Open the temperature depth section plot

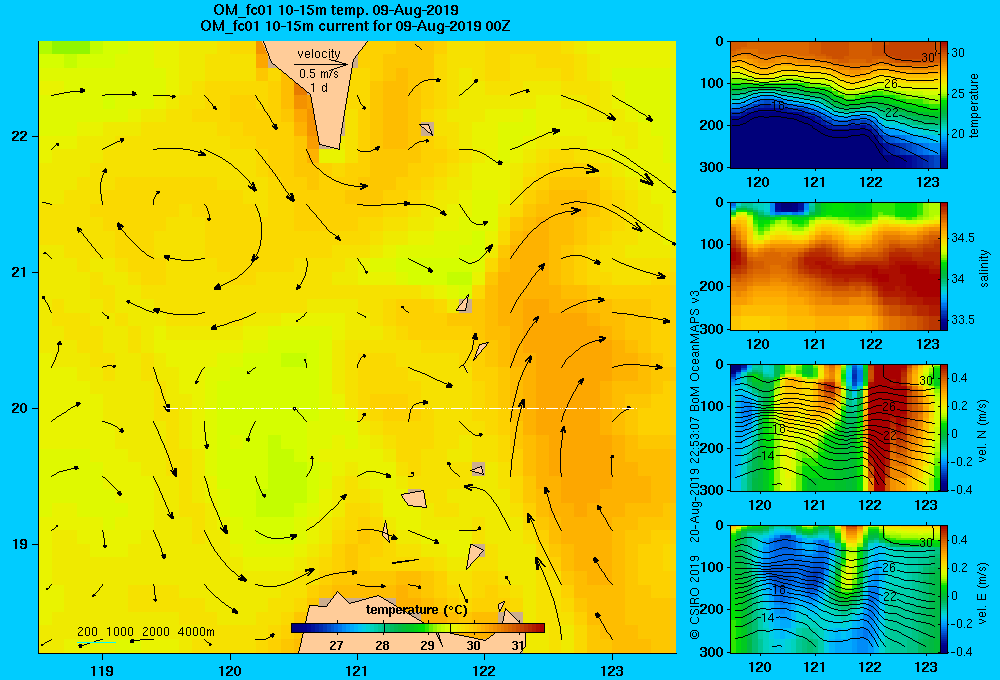[835, 105]
